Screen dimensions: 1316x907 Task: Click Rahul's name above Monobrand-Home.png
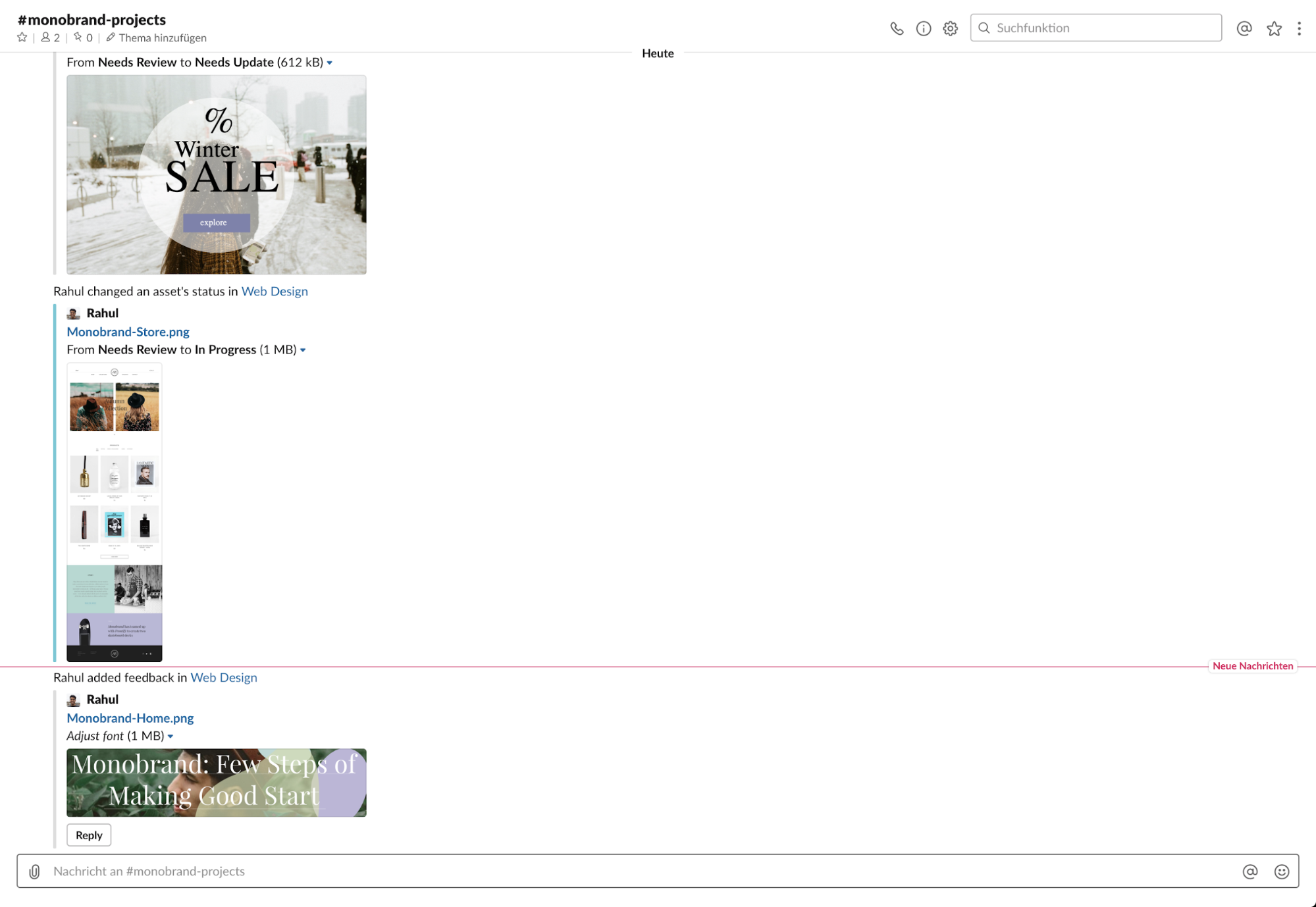tap(103, 700)
